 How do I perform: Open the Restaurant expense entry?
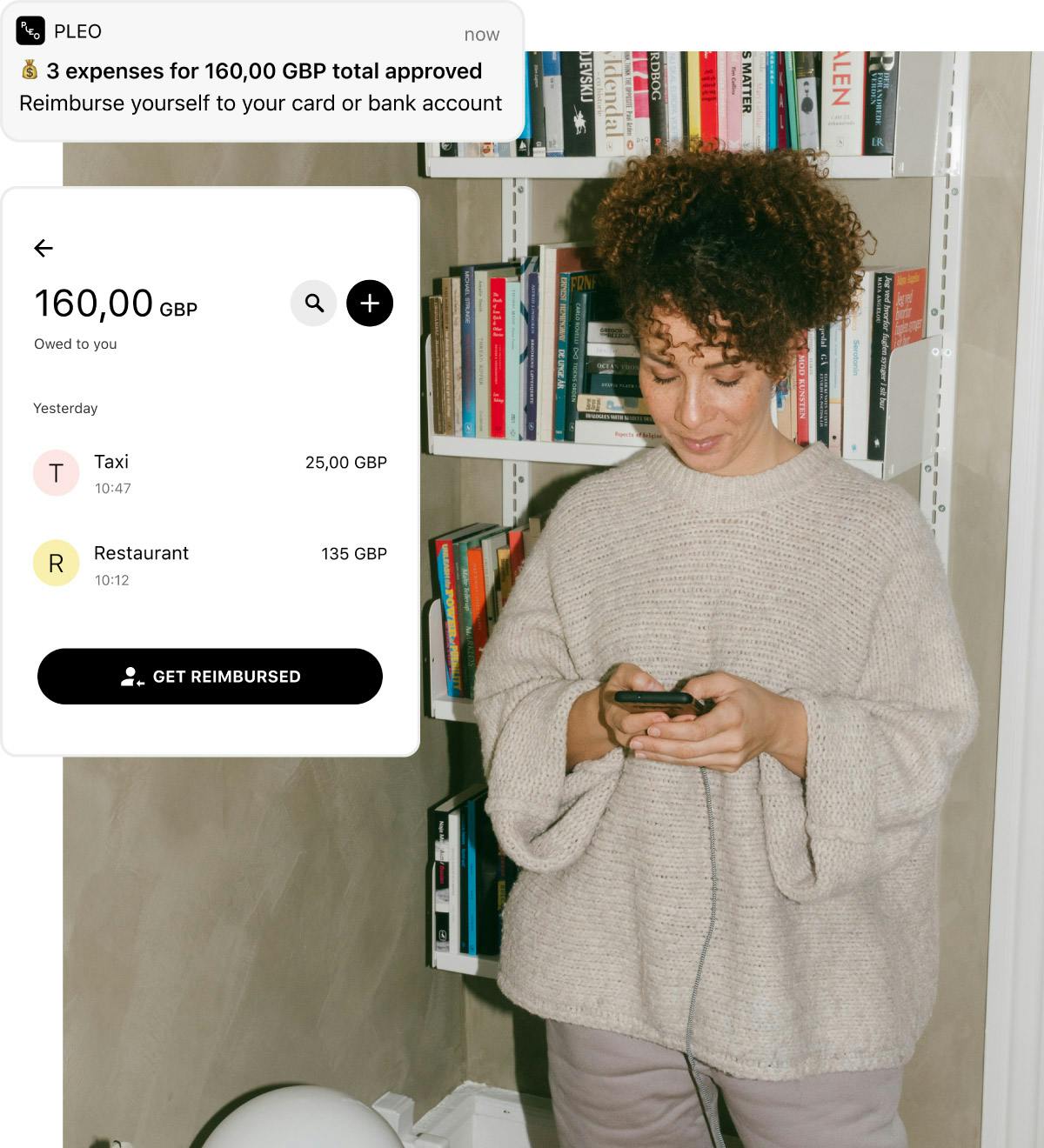210,564
